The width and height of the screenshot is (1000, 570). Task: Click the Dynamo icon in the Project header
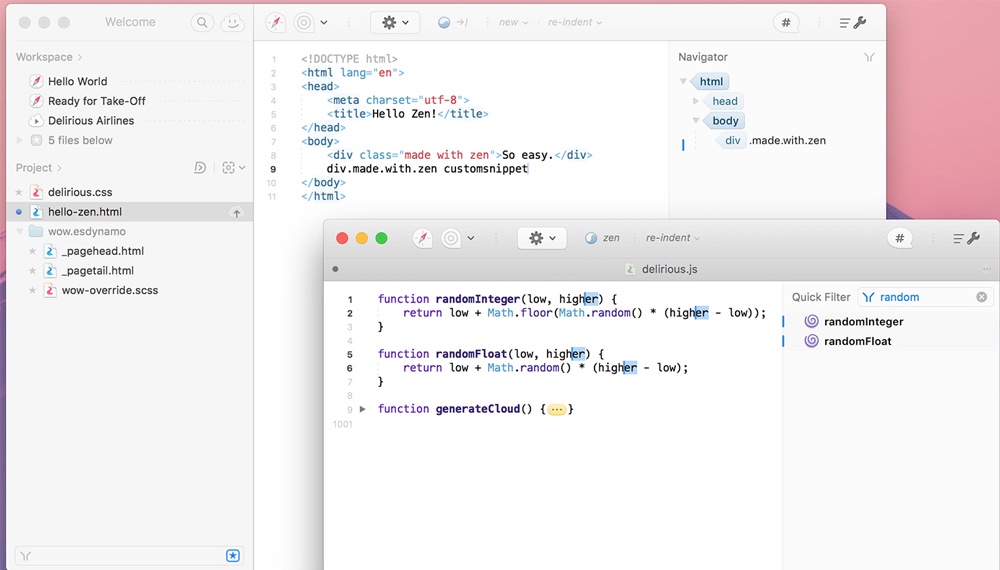[200, 168]
